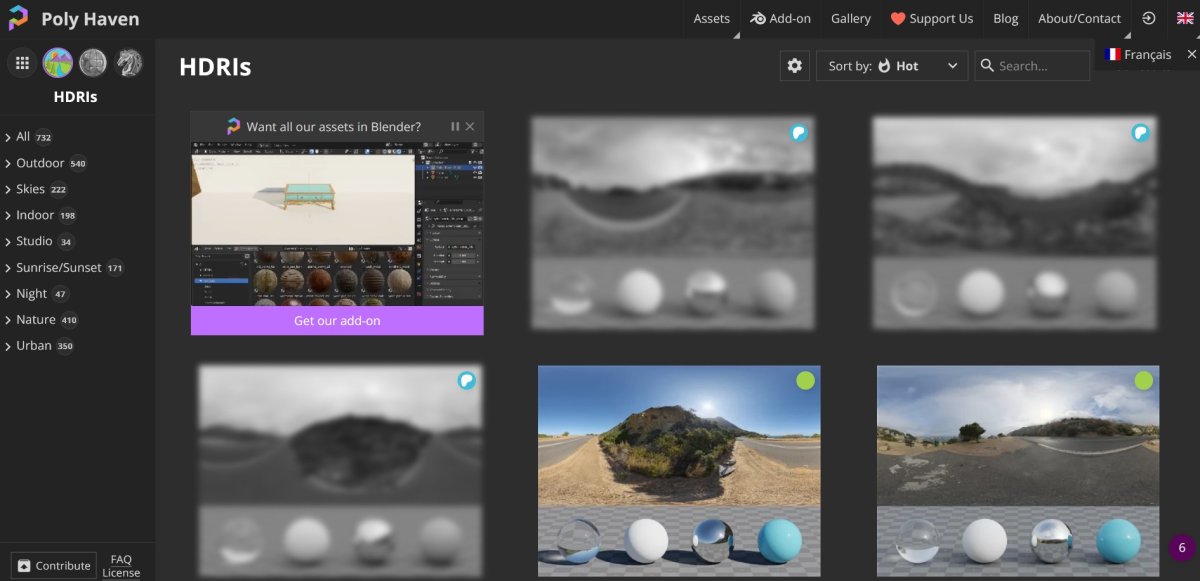This screenshot has height=581, width=1200.
Task: Click the purple Get our add-on button
Action: tap(337, 321)
